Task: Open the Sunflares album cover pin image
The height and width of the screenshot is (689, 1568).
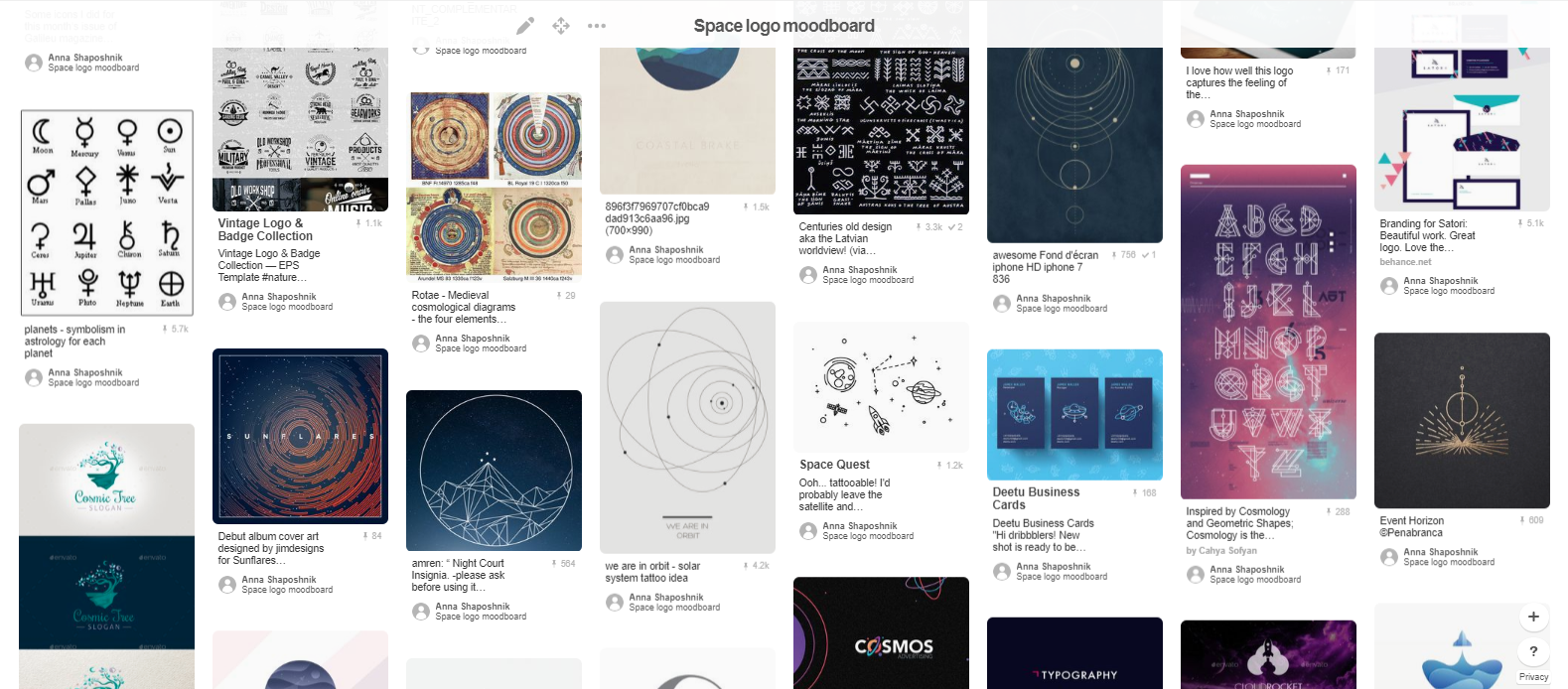Action: pyautogui.click(x=300, y=436)
